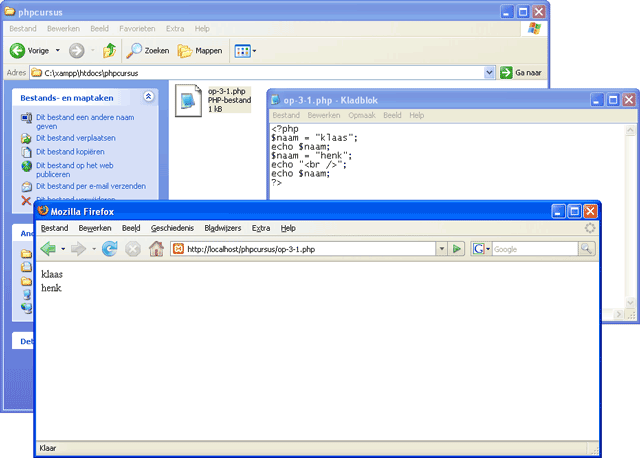This screenshot has height=458, width=640.
Task: Open Kladblok Opmaak menu
Action: [362, 116]
